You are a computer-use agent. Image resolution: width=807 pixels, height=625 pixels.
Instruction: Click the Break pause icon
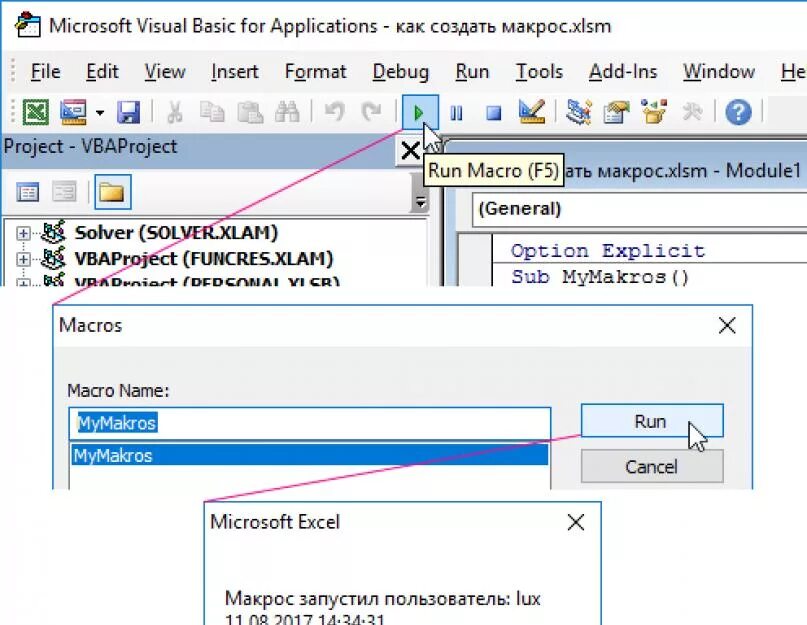point(457,112)
